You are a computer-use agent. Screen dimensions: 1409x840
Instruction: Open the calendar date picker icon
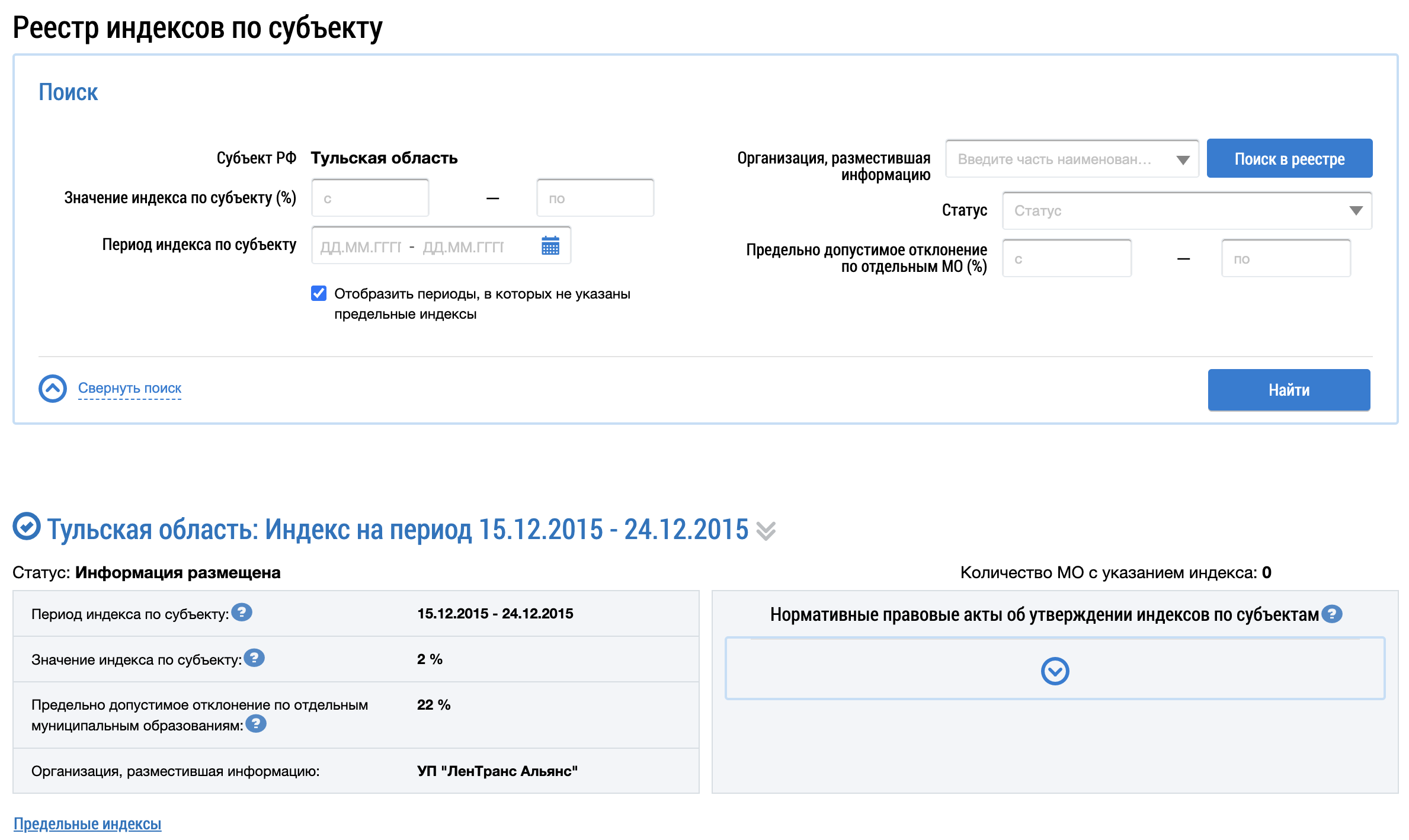[550, 245]
